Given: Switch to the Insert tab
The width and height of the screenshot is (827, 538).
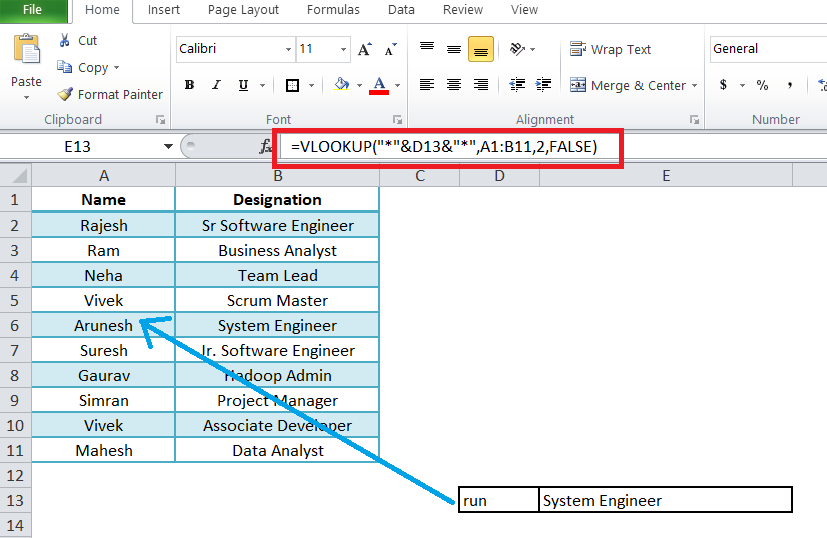Looking at the screenshot, I should 164,10.
